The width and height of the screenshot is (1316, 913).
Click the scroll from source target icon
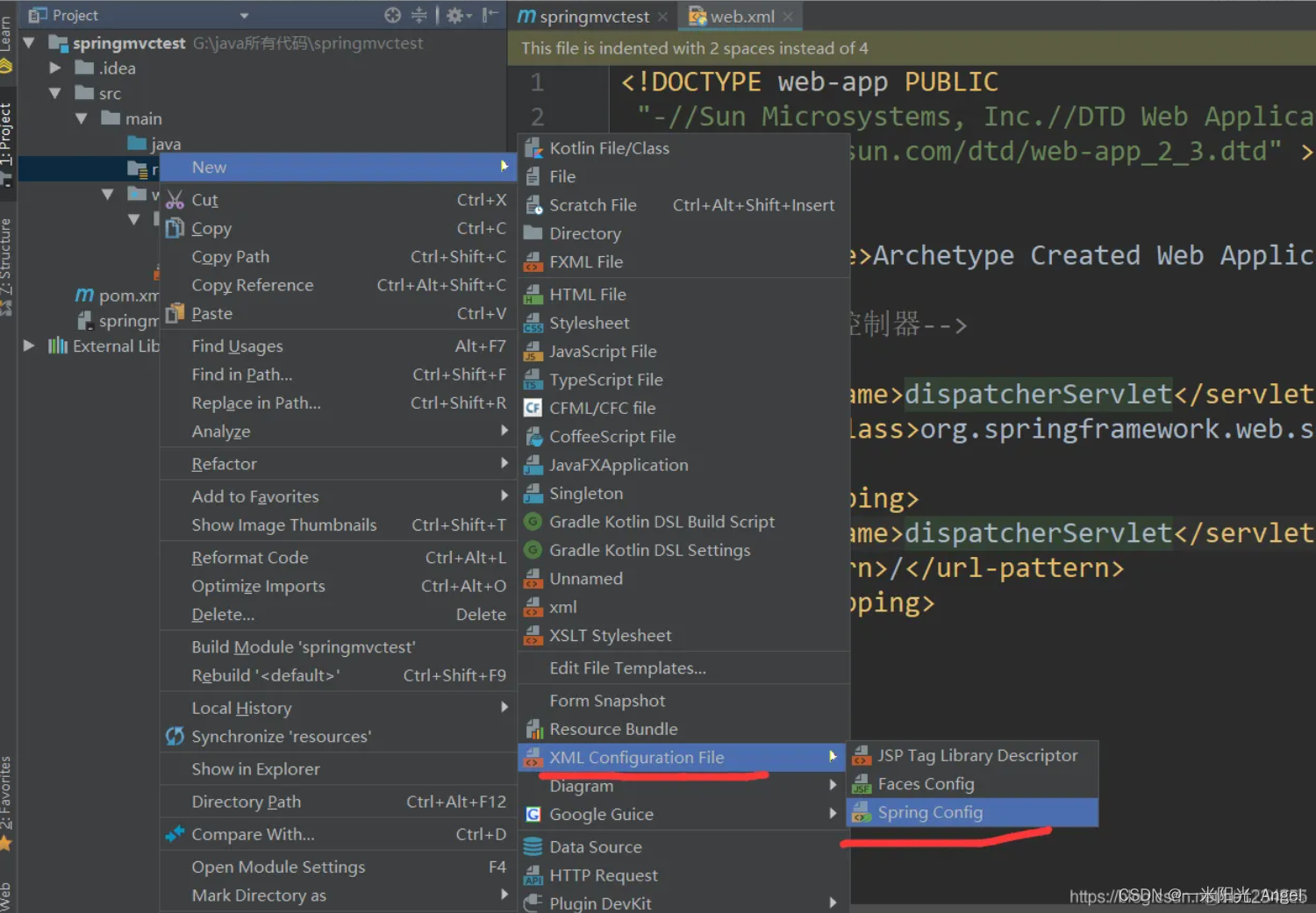(393, 15)
